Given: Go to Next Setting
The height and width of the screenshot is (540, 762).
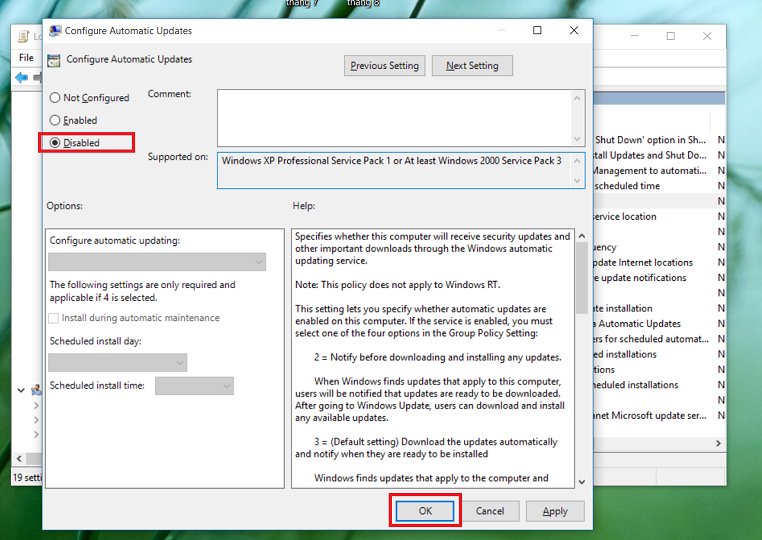Looking at the screenshot, I should pyautogui.click(x=472, y=66).
